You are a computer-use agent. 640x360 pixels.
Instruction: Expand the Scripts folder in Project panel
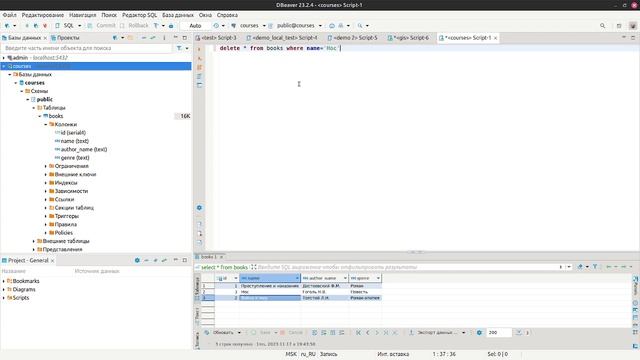tap(4, 298)
